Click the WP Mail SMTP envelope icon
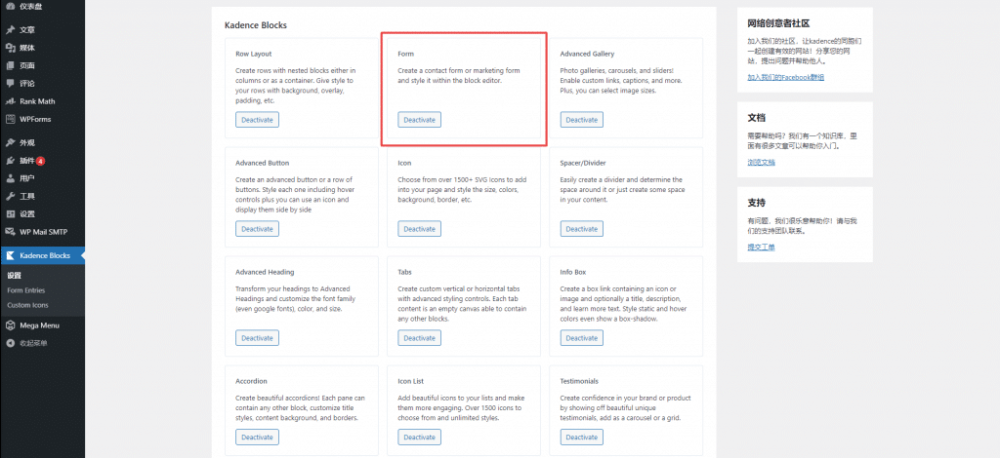This screenshot has width=1000, height=458. 10,232
